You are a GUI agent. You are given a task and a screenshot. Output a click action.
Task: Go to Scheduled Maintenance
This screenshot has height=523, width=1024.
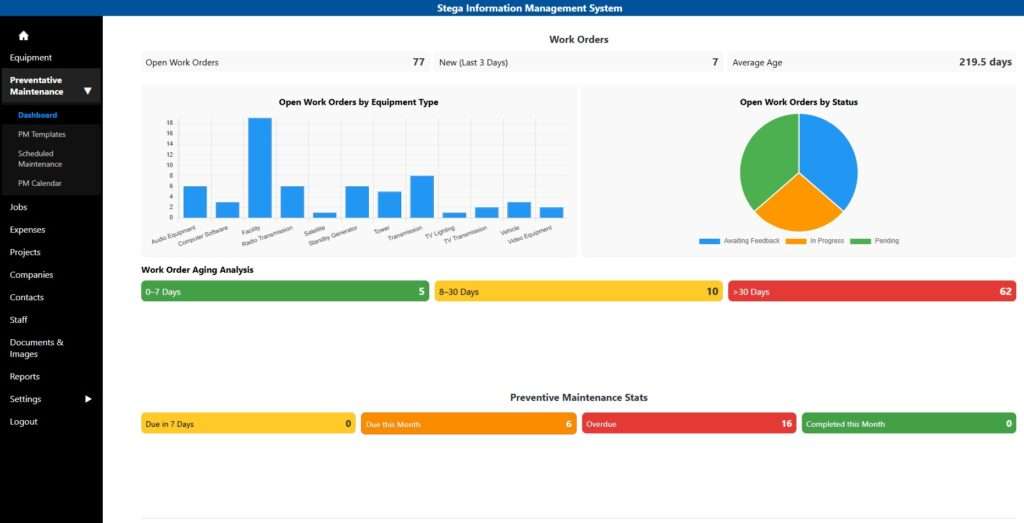tap(40, 158)
